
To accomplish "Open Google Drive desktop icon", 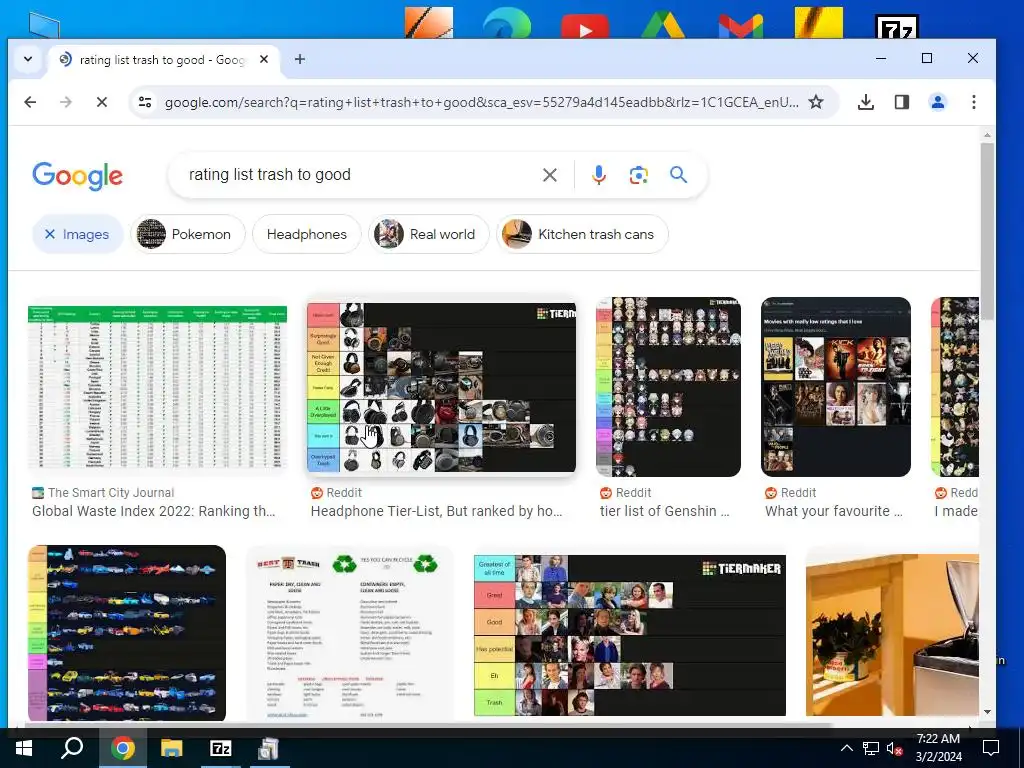I will (x=663, y=25).
